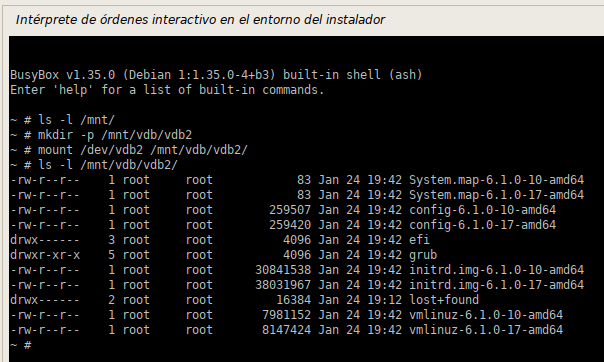Image resolution: width=604 pixels, height=362 pixels.
Task: Click the installer shell title text
Action: [x=200, y=20]
